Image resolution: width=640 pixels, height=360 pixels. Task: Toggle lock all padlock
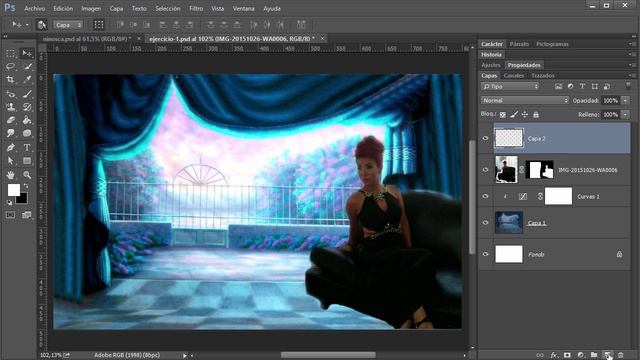[536, 115]
